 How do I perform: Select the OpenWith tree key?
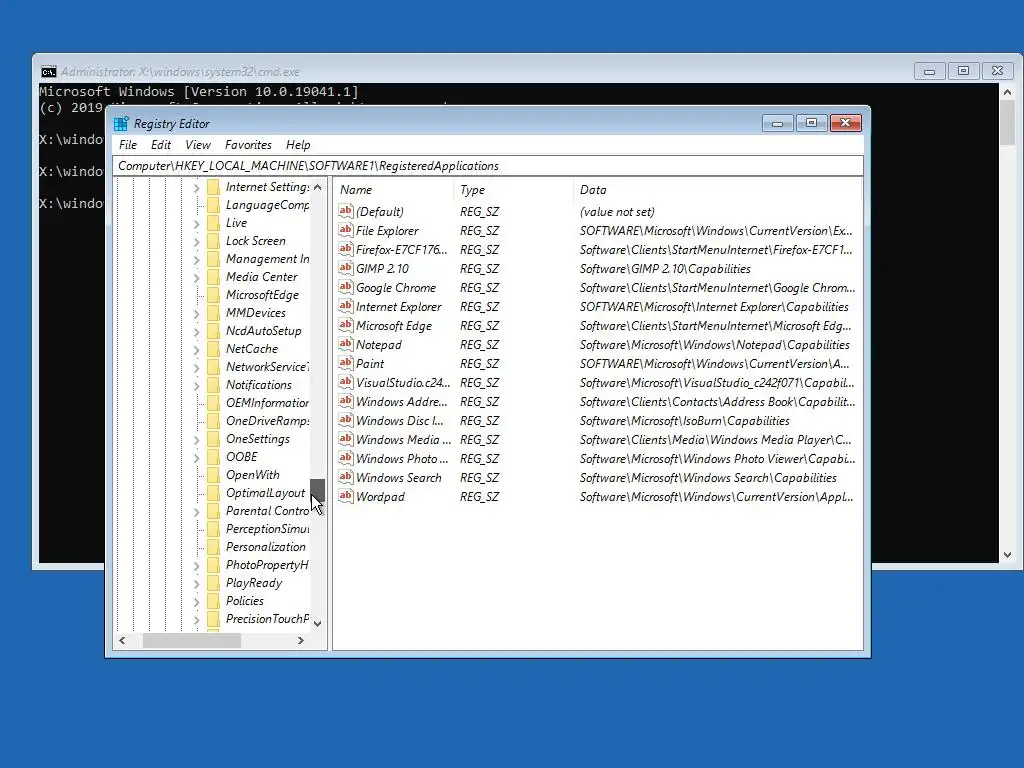pyautogui.click(x=252, y=475)
